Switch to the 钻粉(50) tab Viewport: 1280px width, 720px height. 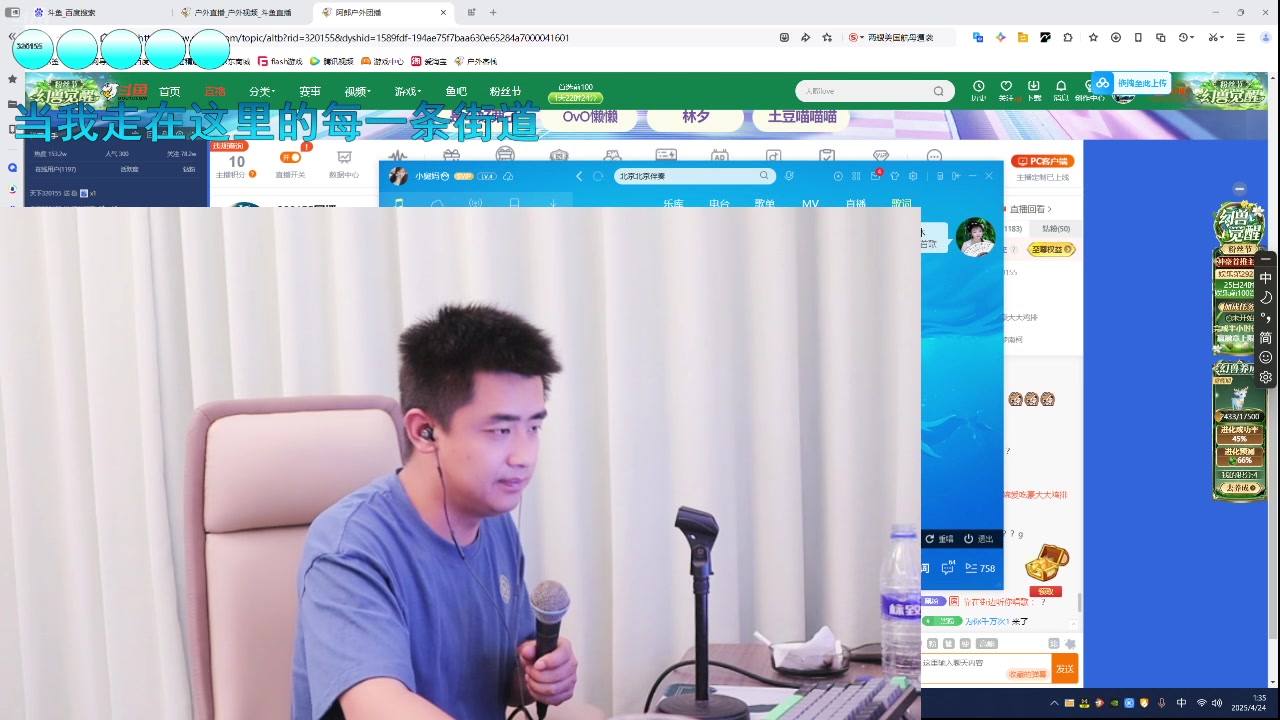[1056, 229]
